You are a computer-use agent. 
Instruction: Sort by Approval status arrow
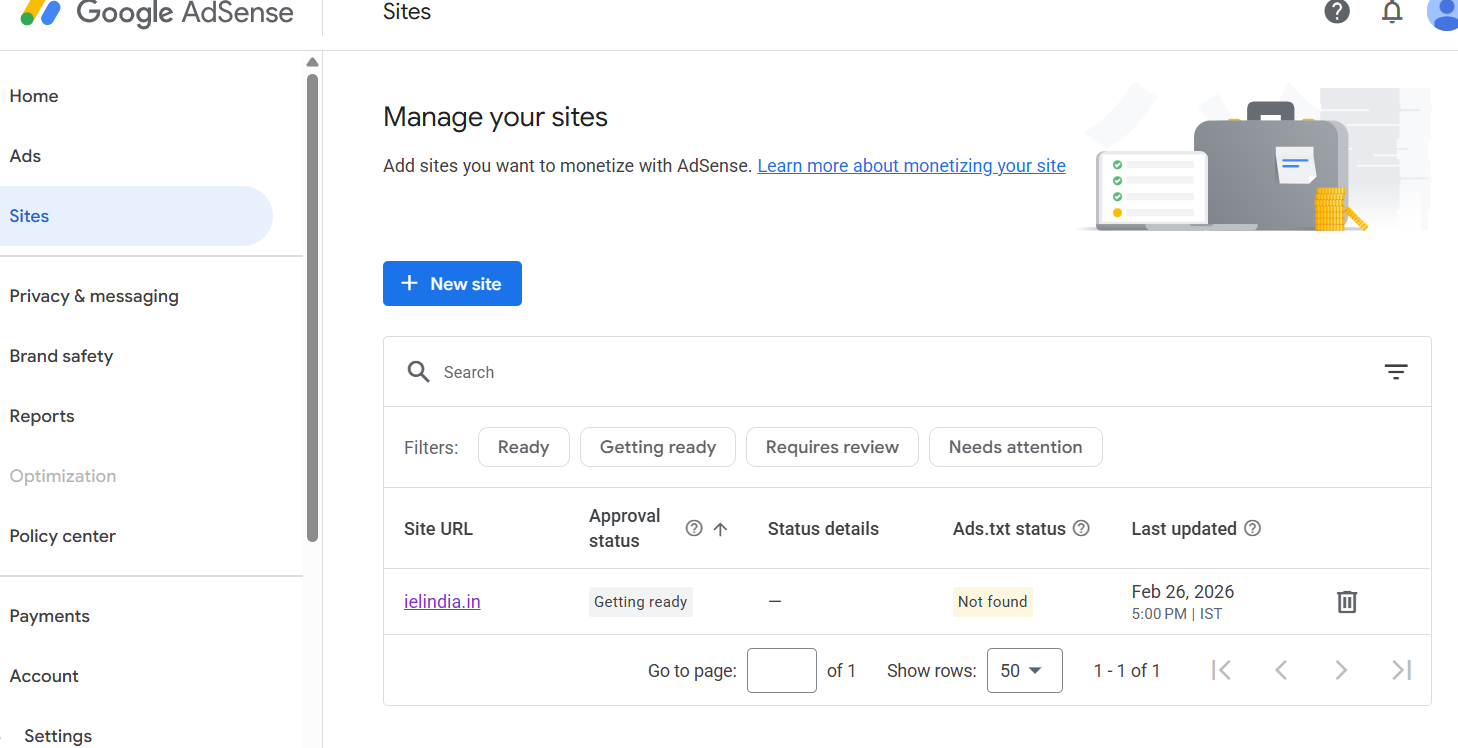(720, 528)
